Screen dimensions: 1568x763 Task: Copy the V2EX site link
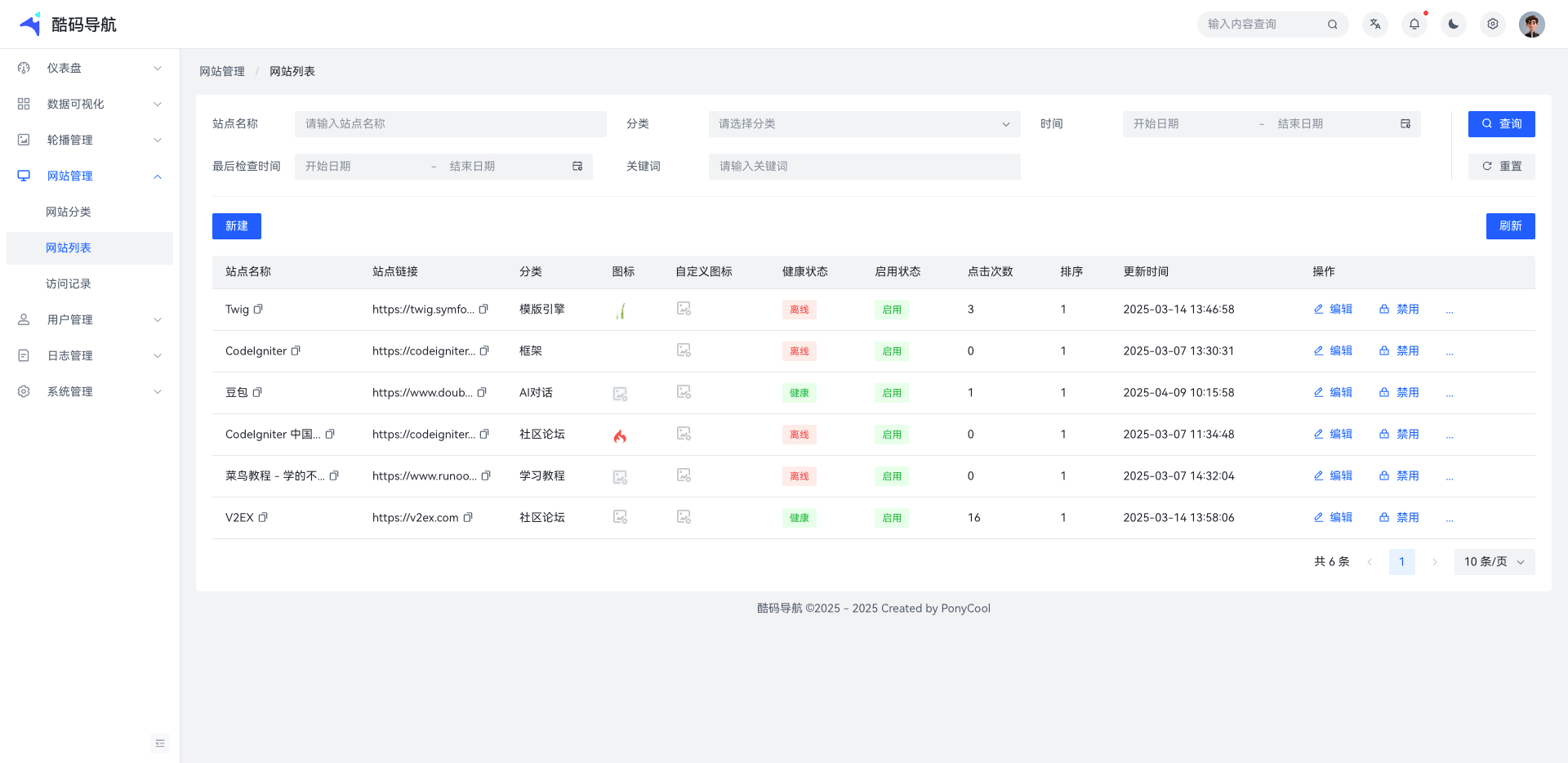[468, 518]
